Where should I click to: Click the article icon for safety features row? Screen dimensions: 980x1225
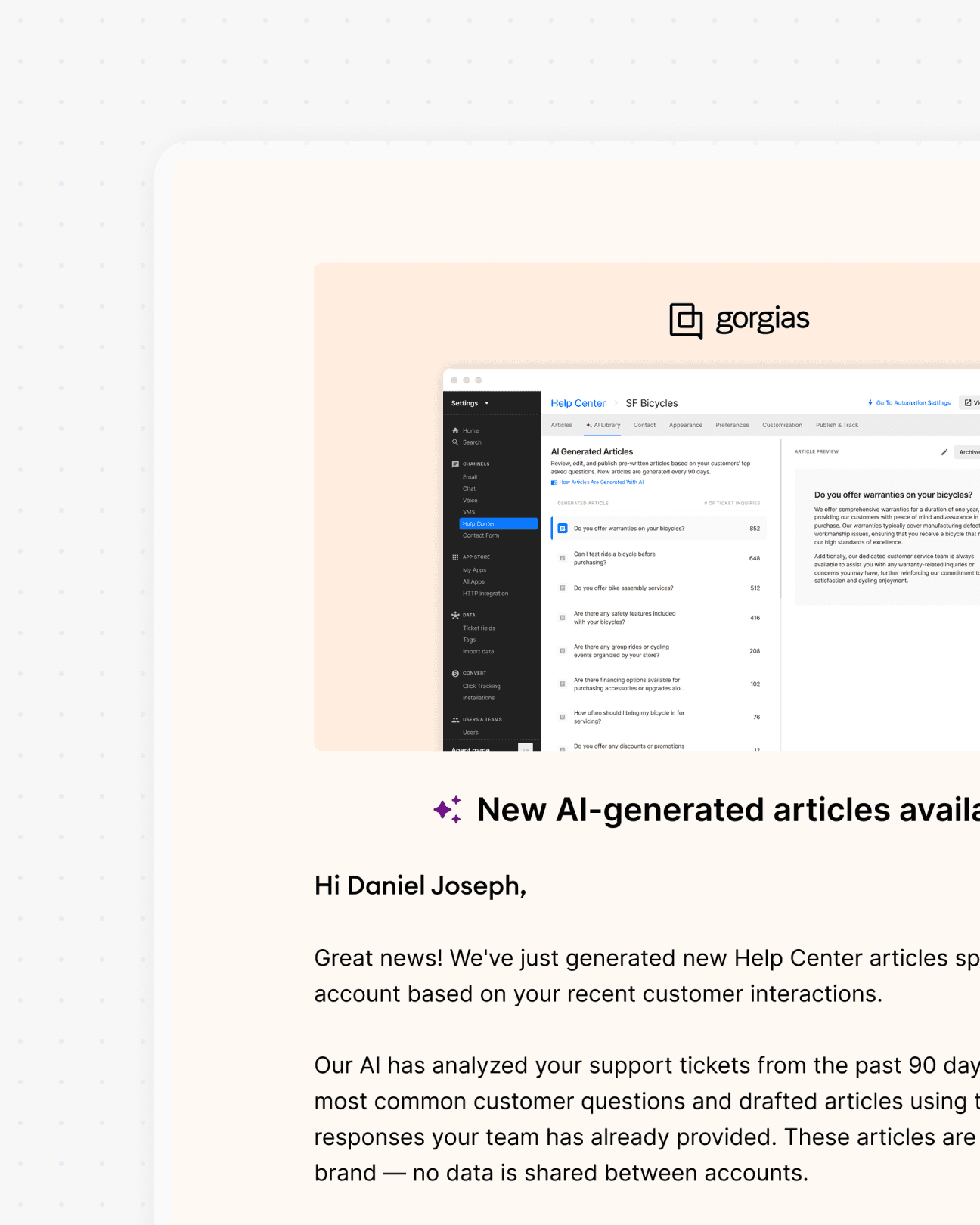click(563, 618)
